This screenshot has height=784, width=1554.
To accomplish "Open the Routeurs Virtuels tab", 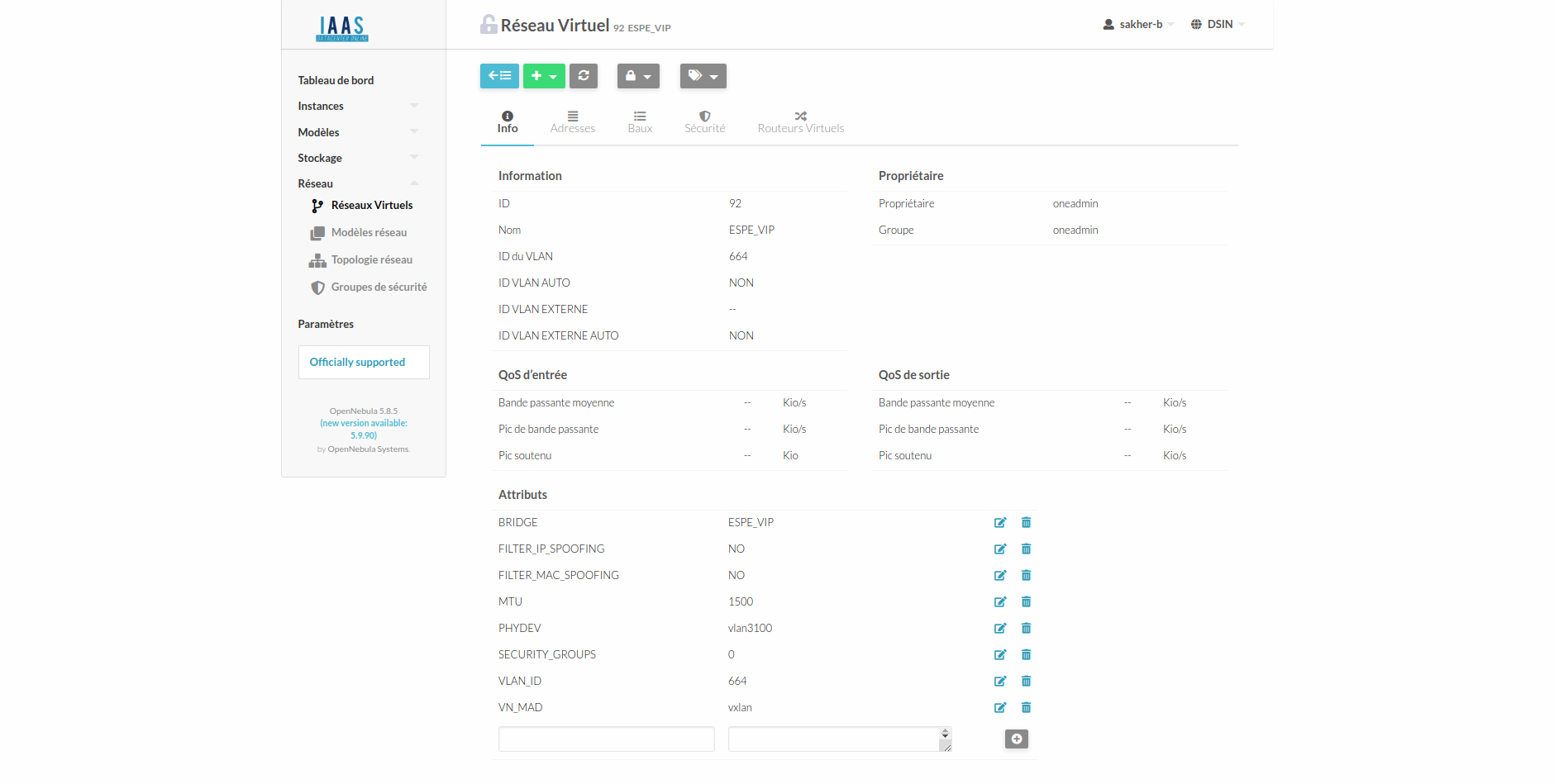I will pos(800,122).
